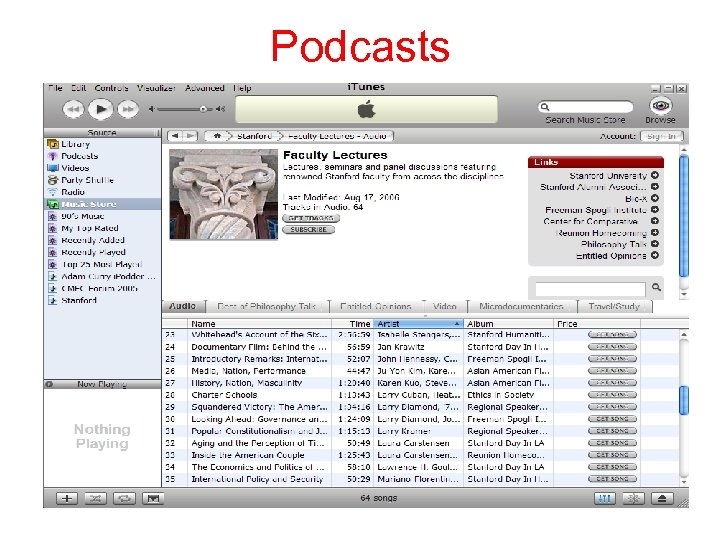Click the Subscribe button
This screenshot has width=720, height=540.
point(309,230)
